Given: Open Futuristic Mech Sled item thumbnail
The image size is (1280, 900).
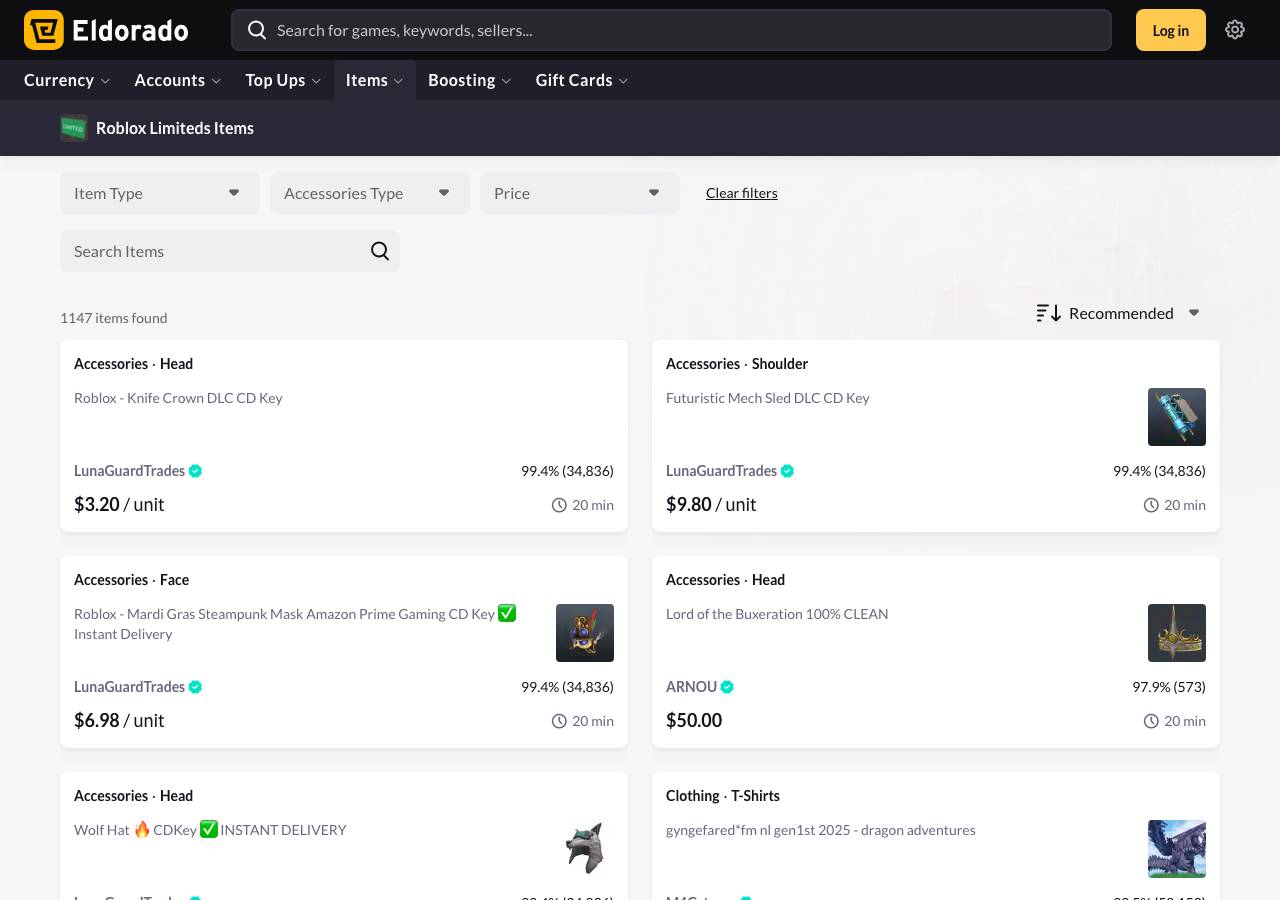Looking at the screenshot, I should 1177,417.
